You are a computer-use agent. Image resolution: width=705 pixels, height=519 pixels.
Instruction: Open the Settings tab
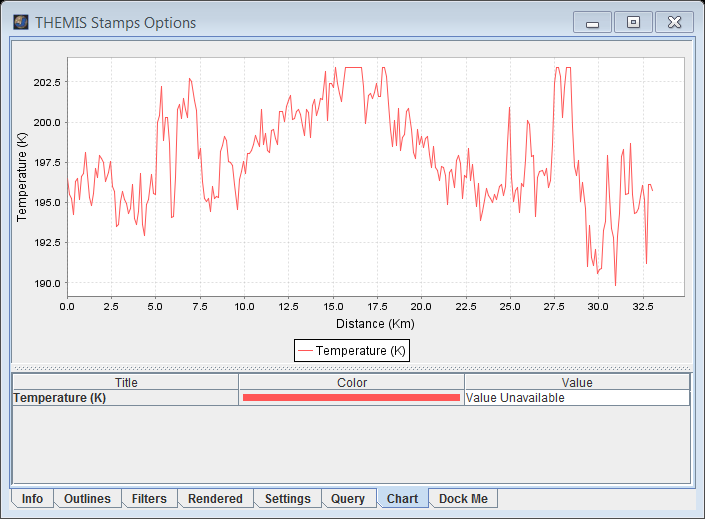point(287,498)
